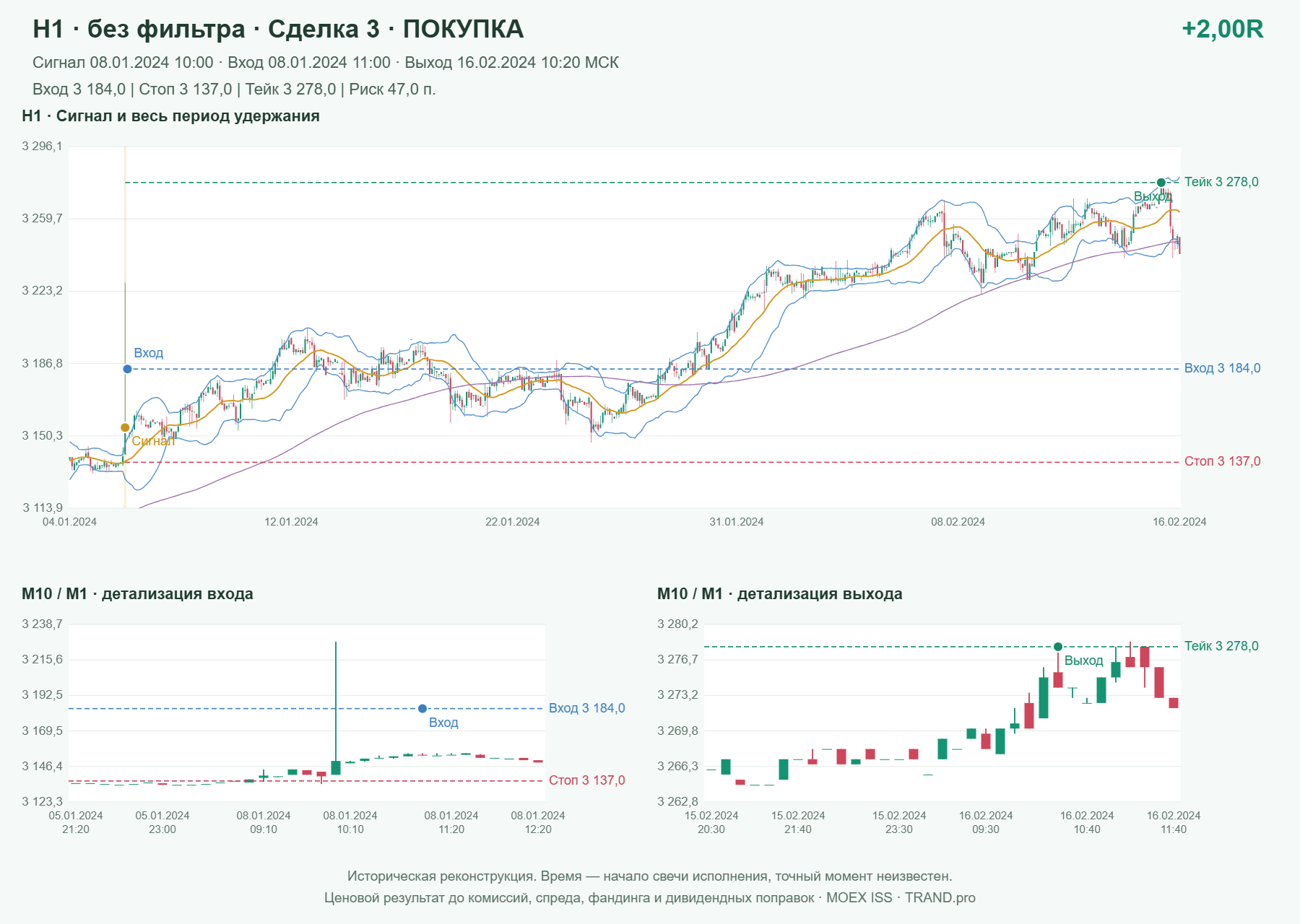Click the 'Вход 3 184,0' label on H1 chart
This screenshot has width=1300, height=924.
tap(1222, 368)
